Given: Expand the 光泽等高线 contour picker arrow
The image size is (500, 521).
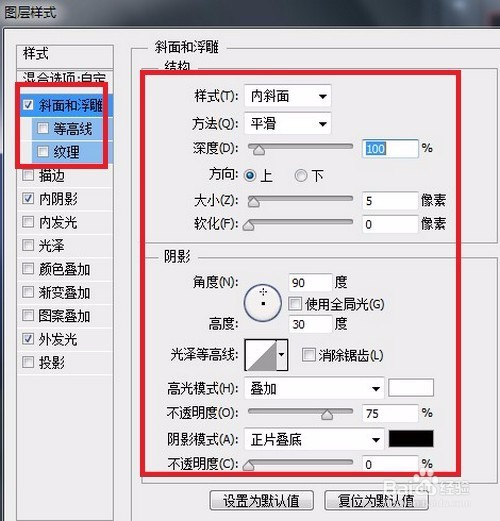Looking at the screenshot, I should (x=282, y=355).
